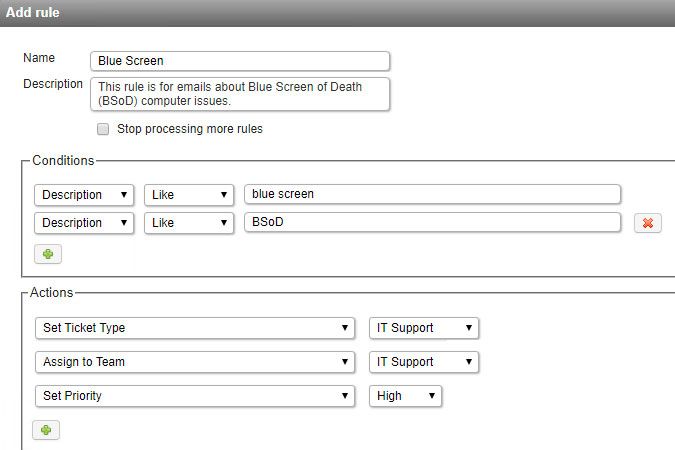Open the High priority value dropdown
Screen dimensions: 675x450
(x=405, y=396)
